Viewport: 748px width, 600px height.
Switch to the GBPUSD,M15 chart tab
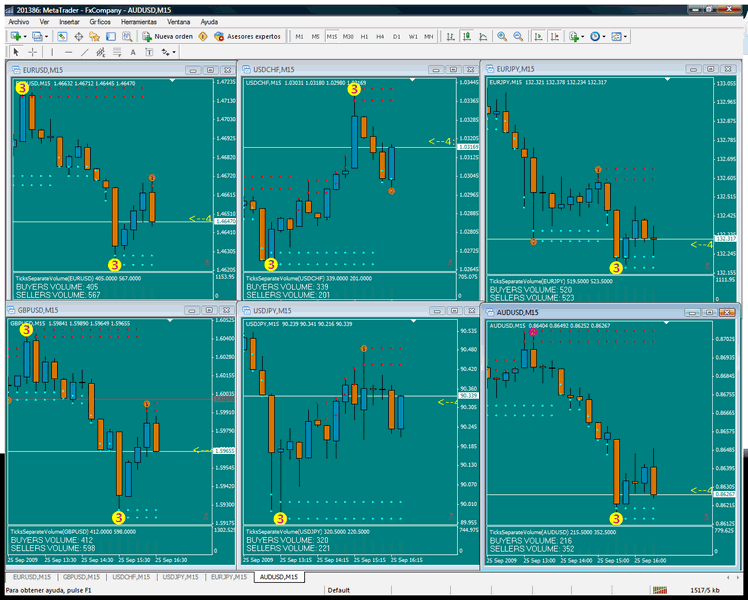80,577
